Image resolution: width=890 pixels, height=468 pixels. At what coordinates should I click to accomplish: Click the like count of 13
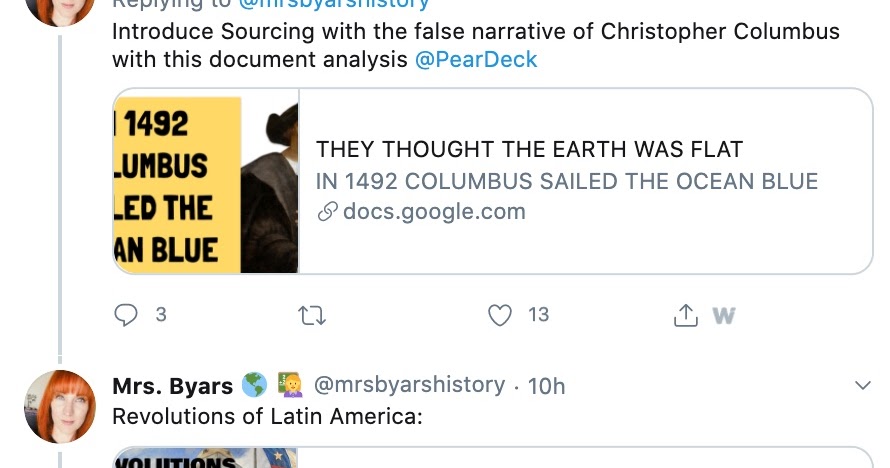tap(538, 315)
